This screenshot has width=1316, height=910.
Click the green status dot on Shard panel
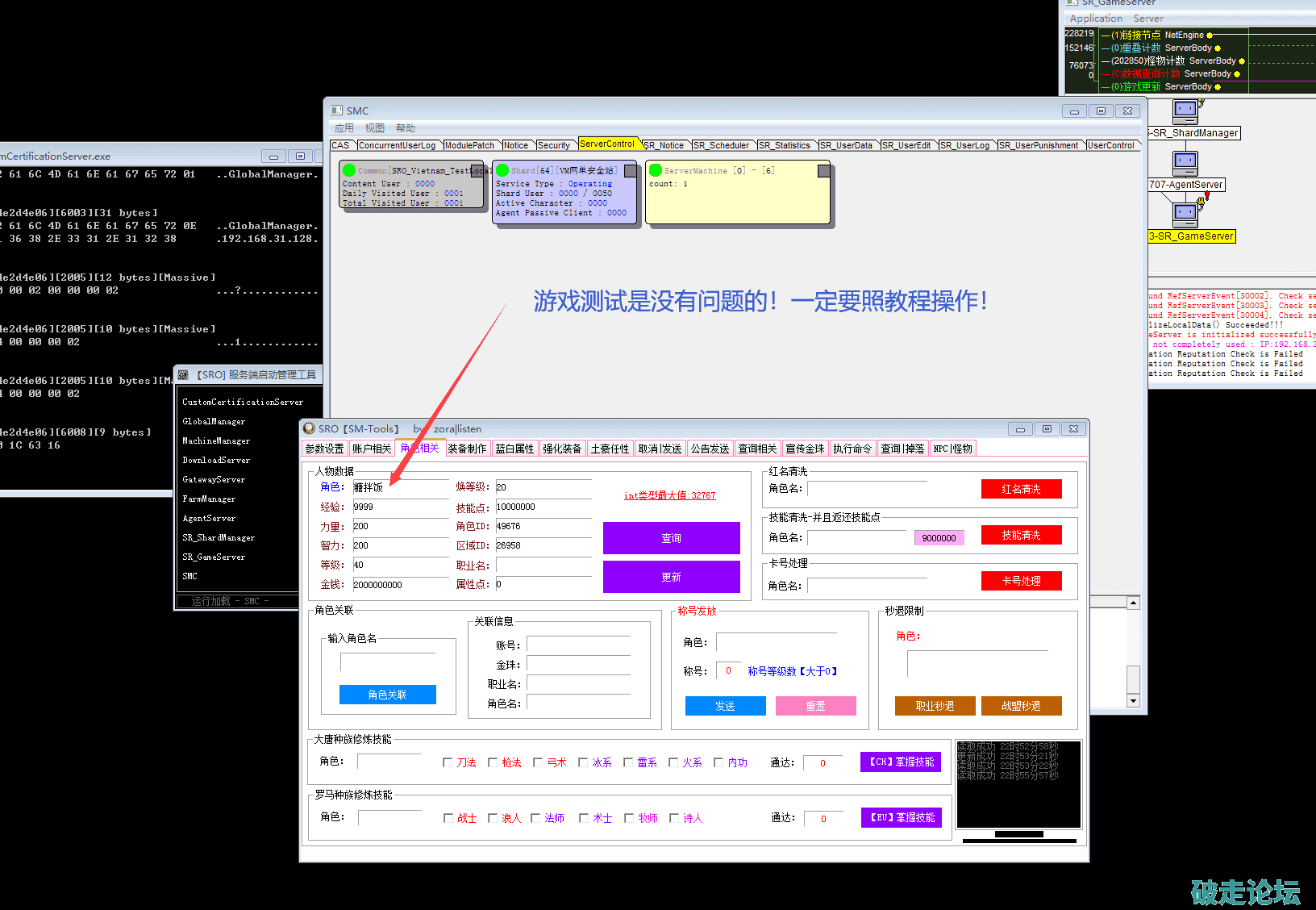[x=502, y=170]
